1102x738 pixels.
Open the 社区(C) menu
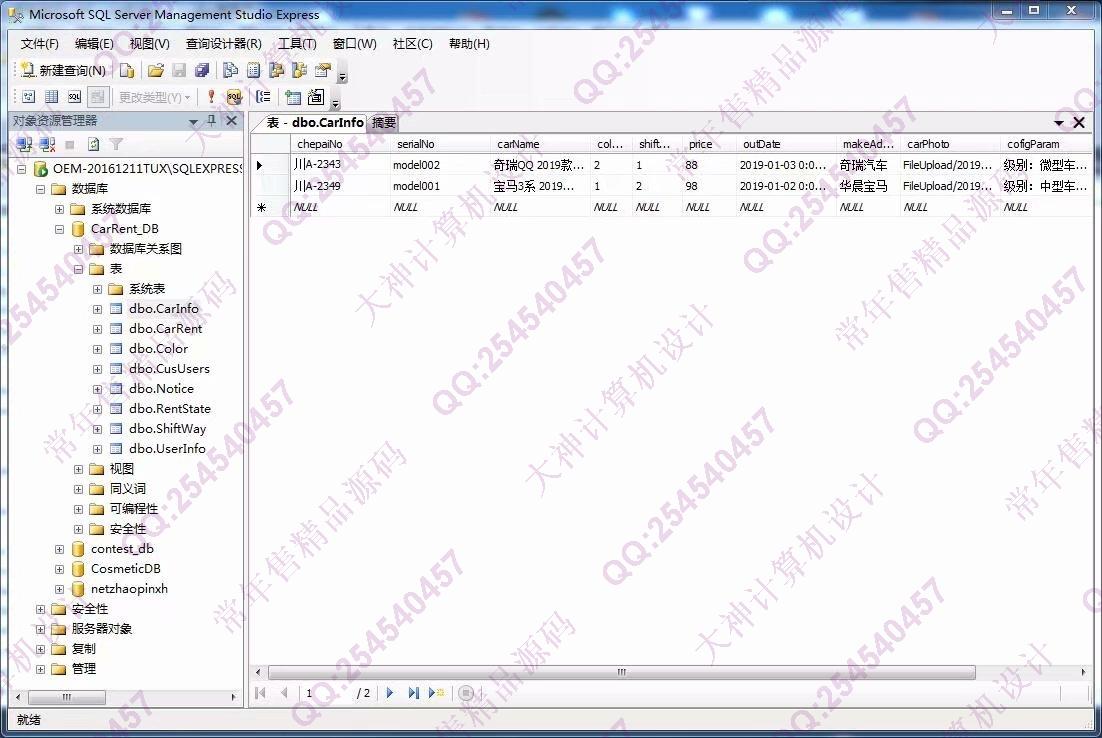pos(413,44)
